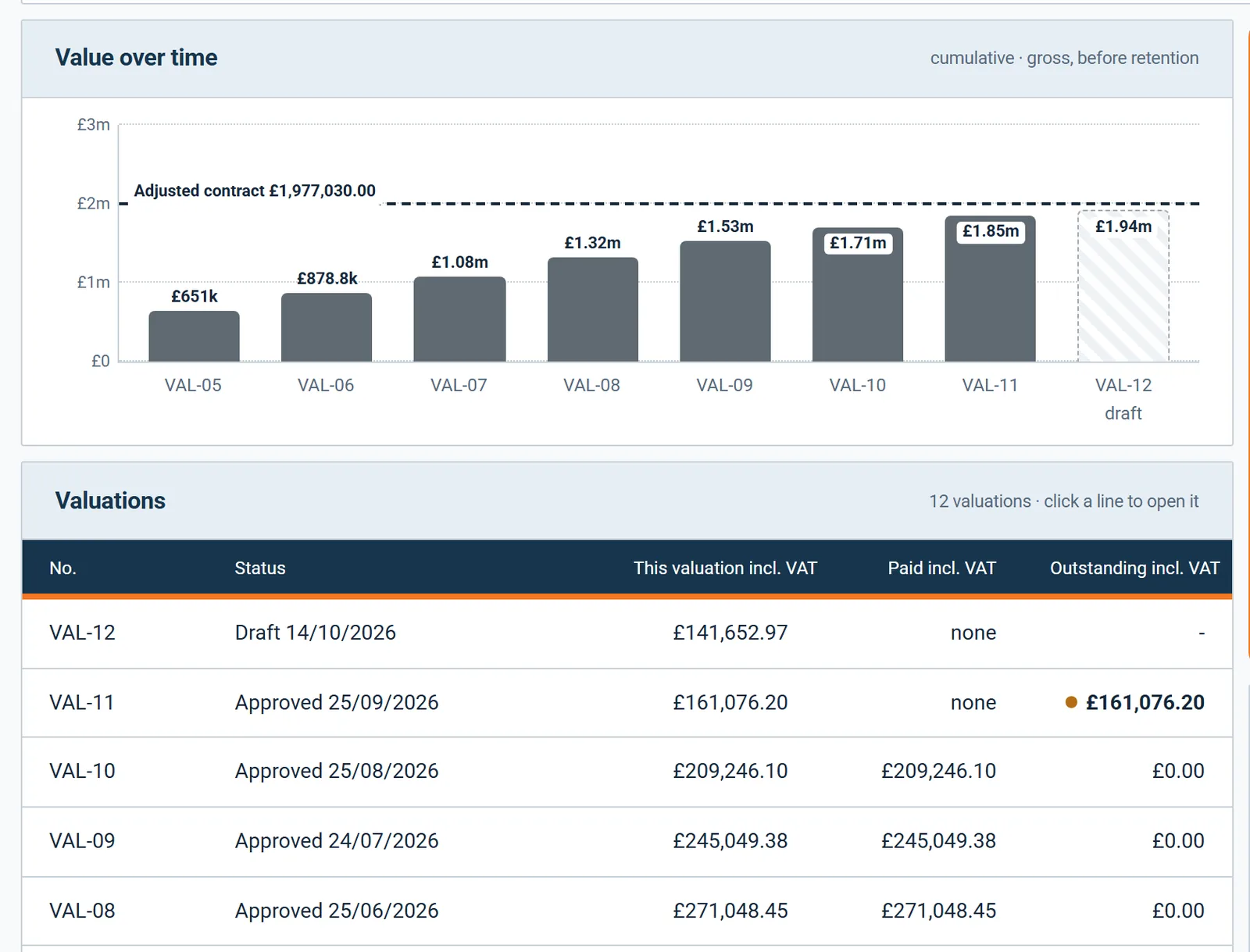Open the VAL-10 valuation row
Image resolution: width=1250 pixels, height=952 pixels.
[x=627, y=772]
